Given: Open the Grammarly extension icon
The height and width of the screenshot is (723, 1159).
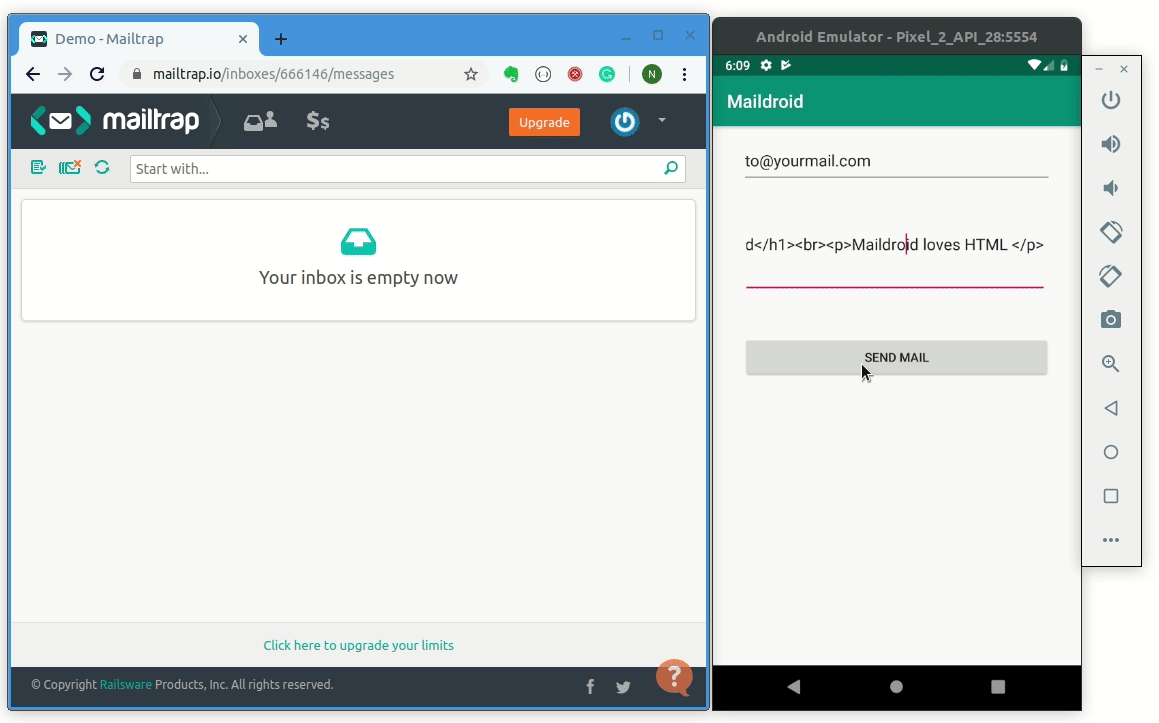Looking at the screenshot, I should [607, 74].
